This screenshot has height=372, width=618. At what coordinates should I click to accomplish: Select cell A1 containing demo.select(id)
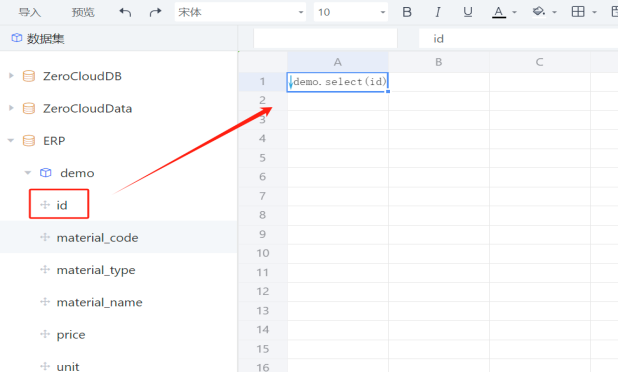click(x=338, y=82)
